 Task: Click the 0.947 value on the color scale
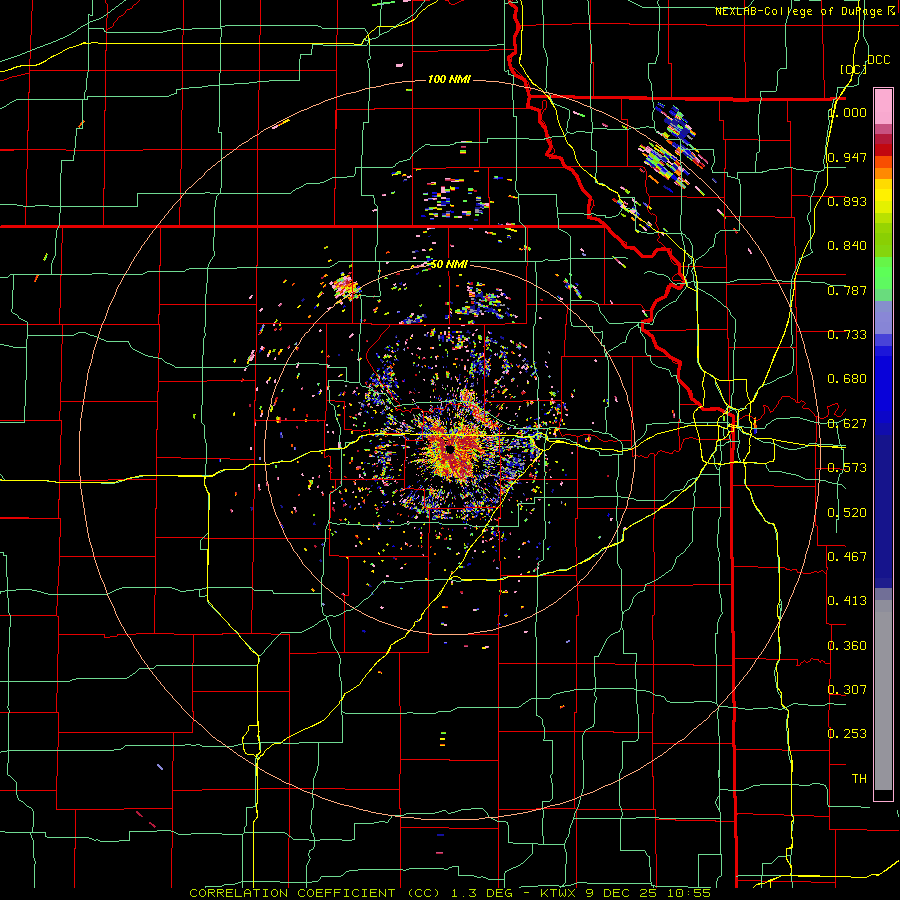click(x=847, y=157)
